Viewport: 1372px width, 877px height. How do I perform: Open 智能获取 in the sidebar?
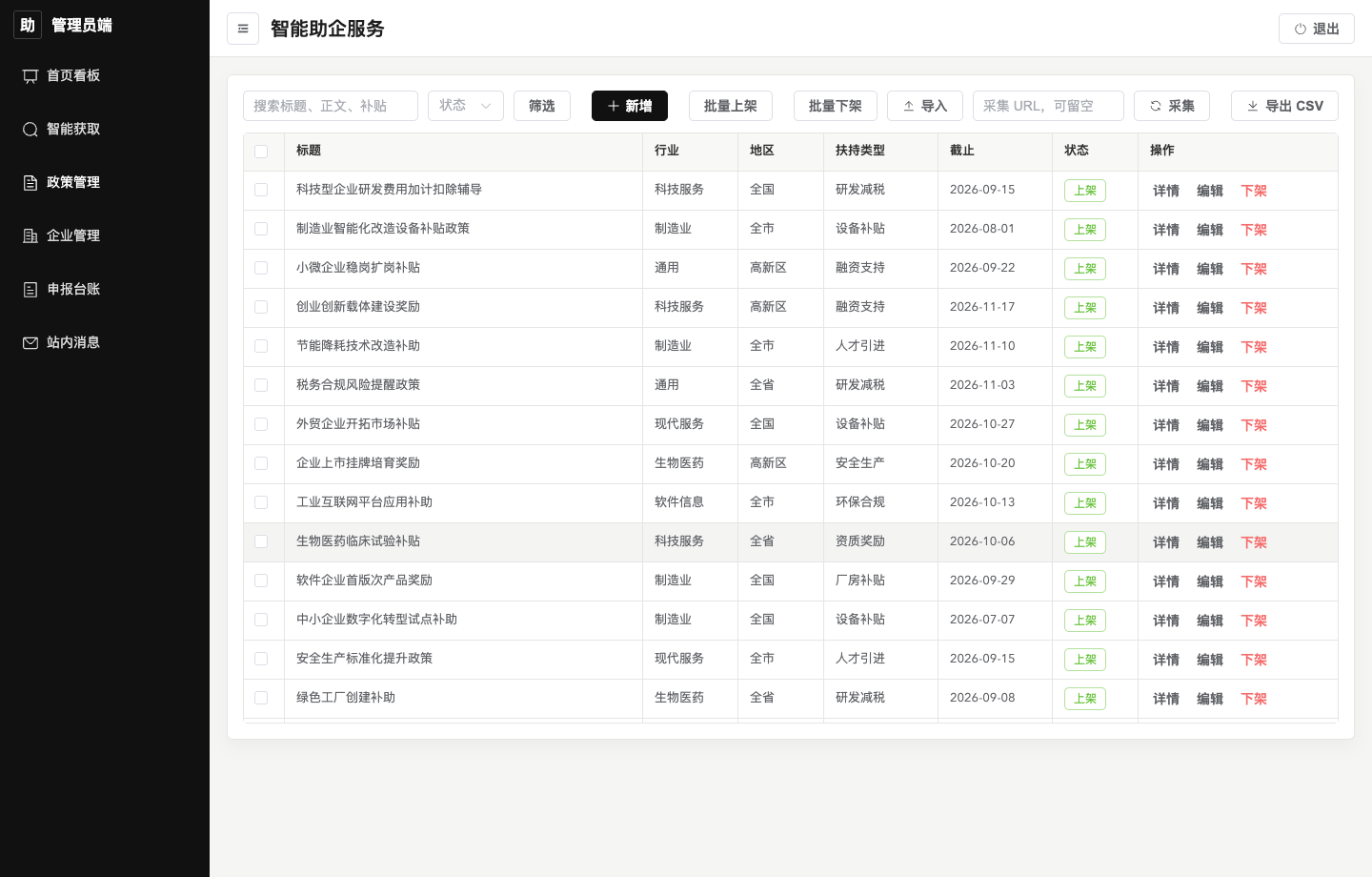click(x=105, y=129)
